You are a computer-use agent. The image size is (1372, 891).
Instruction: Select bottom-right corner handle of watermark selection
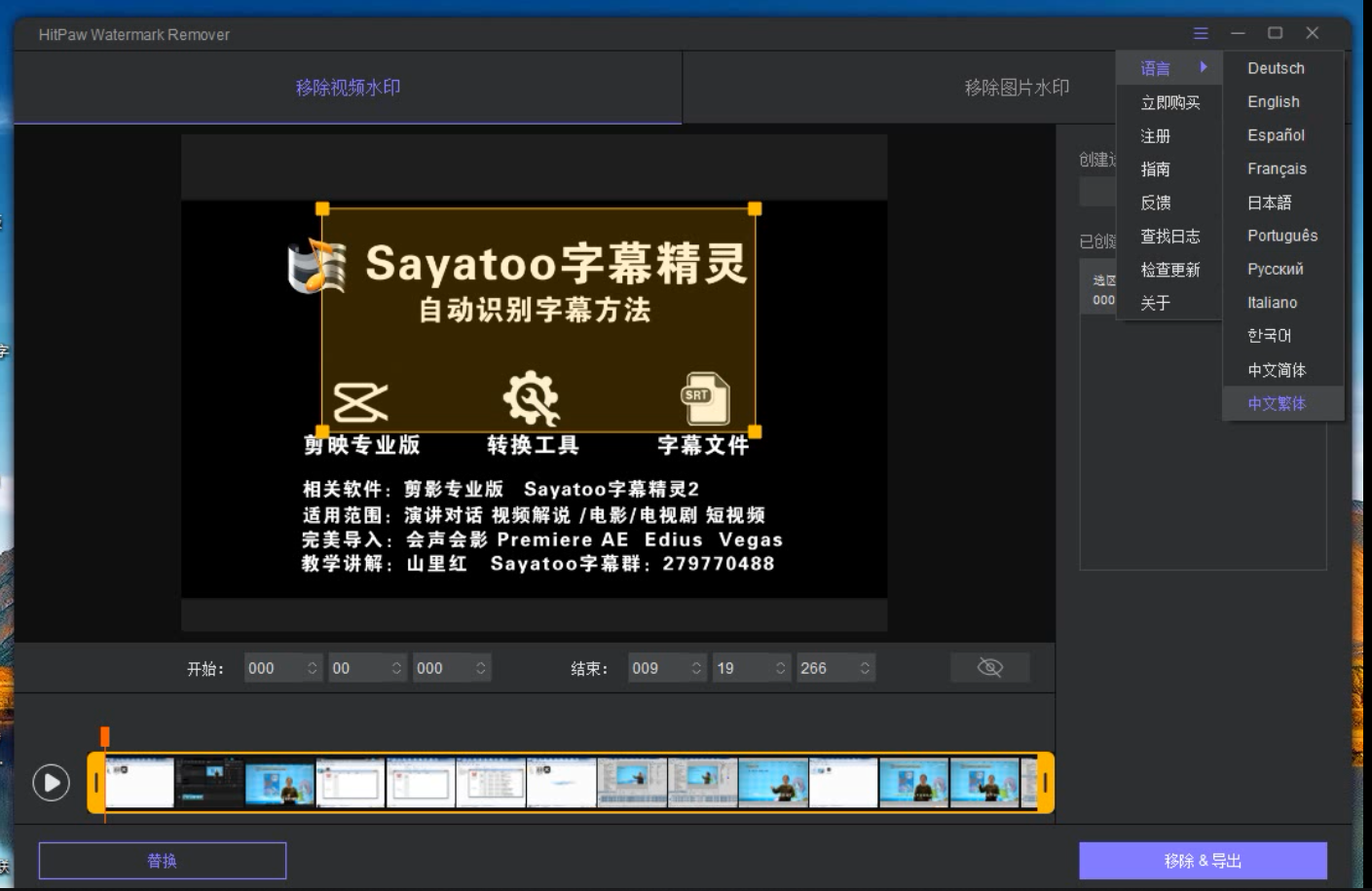click(x=755, y=431)
